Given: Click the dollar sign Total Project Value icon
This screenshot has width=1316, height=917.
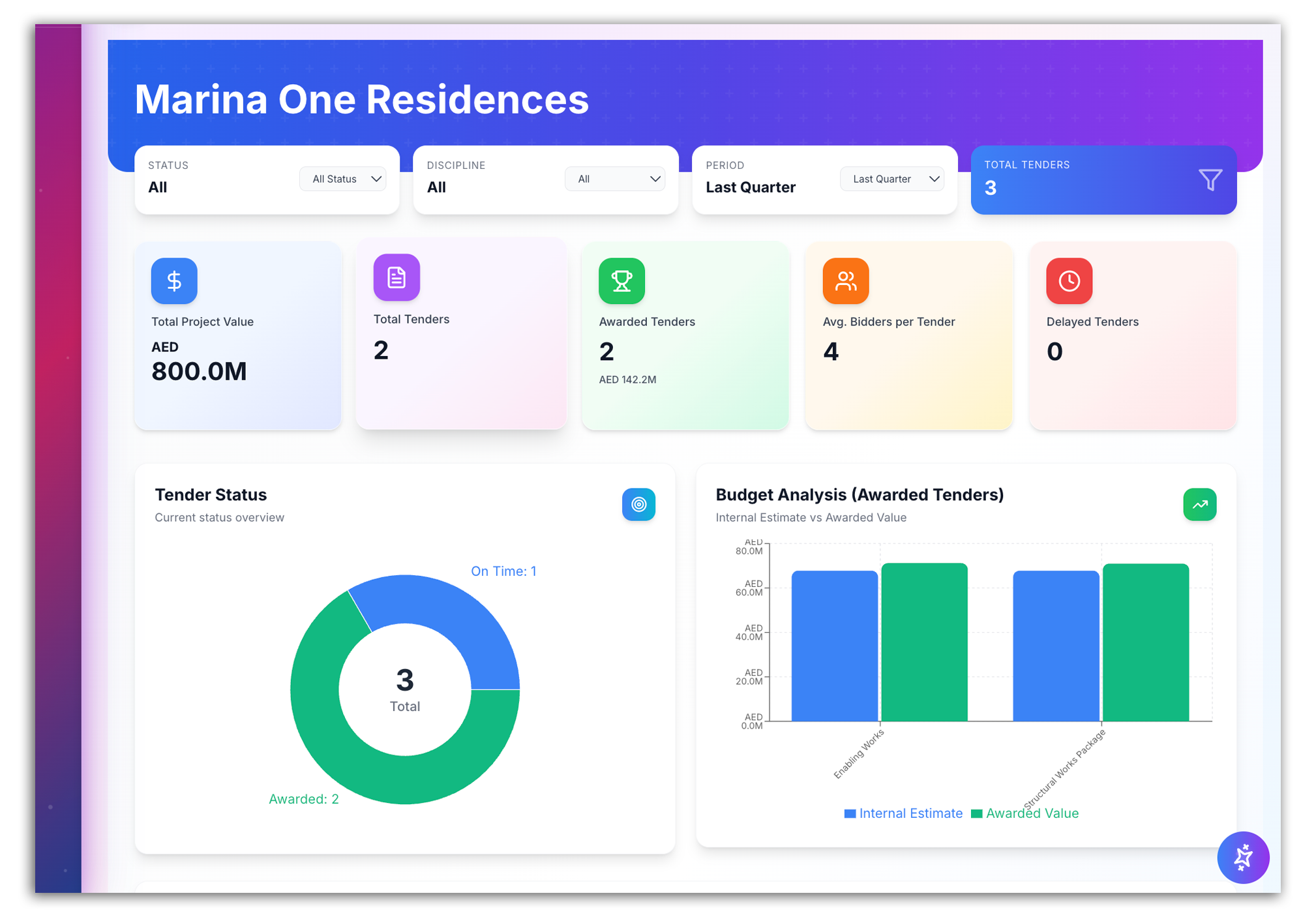Looking at the screenshot, I should tap(174, 281).
